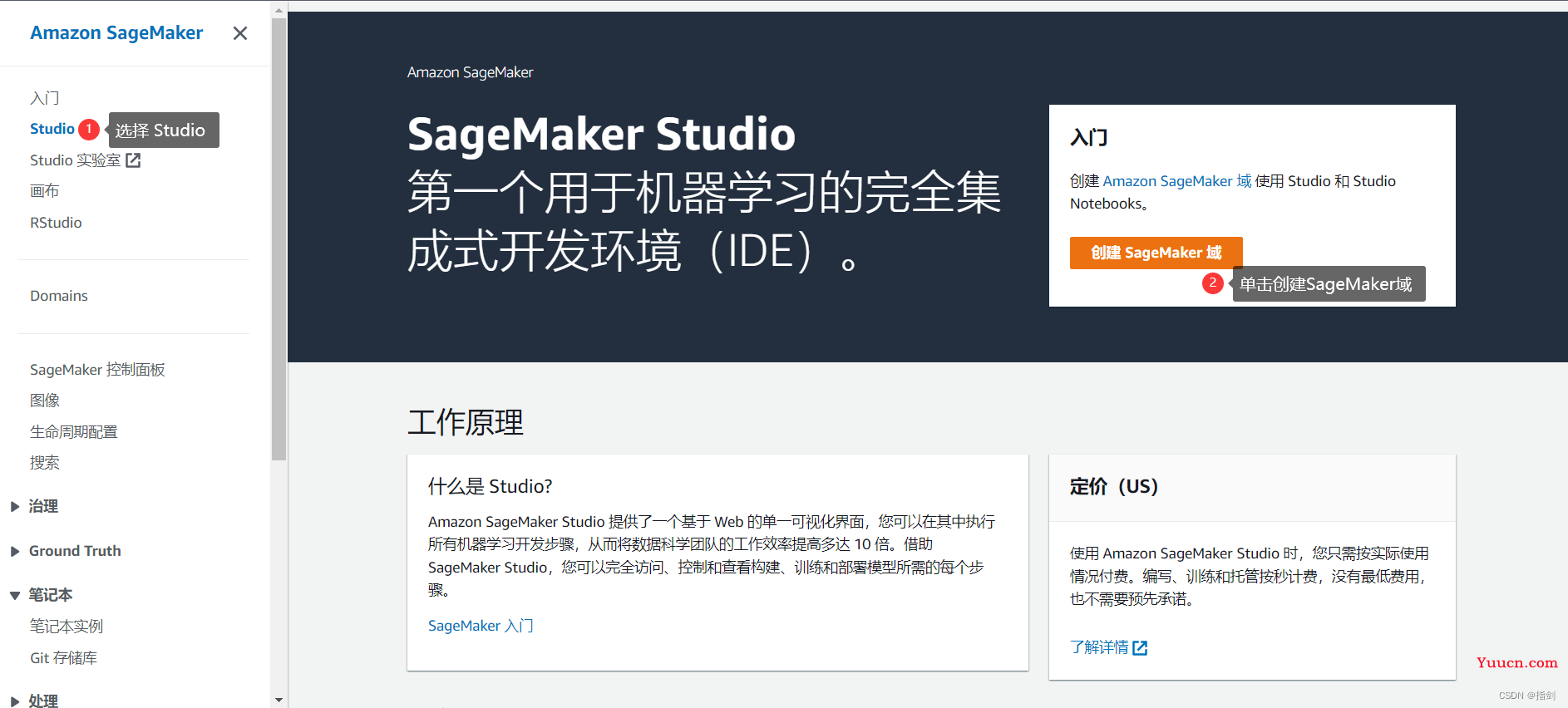The width and height of the screenshot is (1568, 708).
Task: Expand the Ground Truth section arrow
Action: tap(15, 552)
